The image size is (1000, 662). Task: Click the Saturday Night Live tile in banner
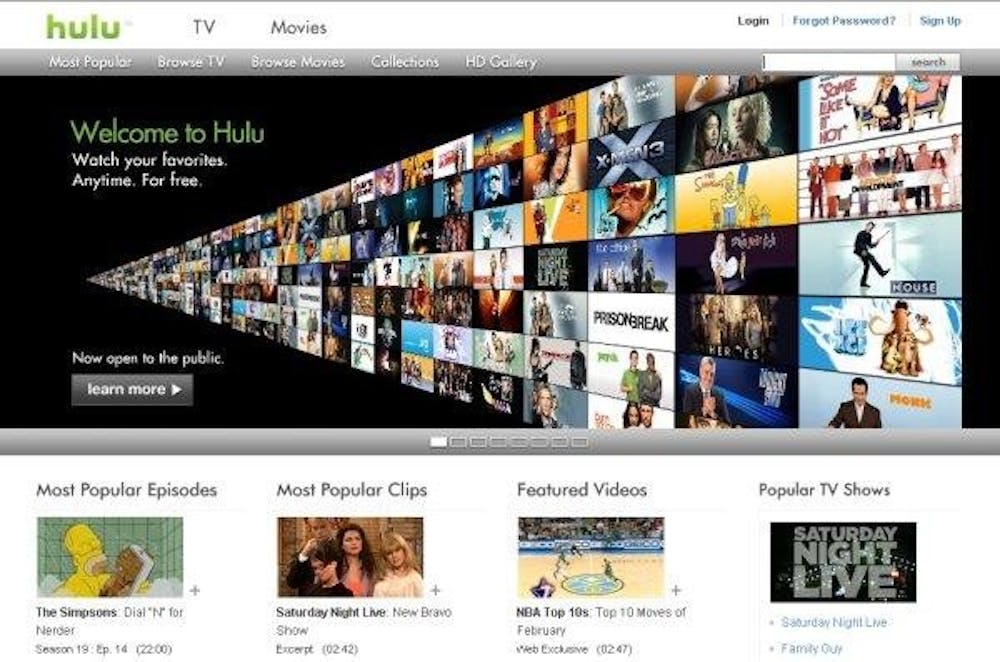[555, 267]
